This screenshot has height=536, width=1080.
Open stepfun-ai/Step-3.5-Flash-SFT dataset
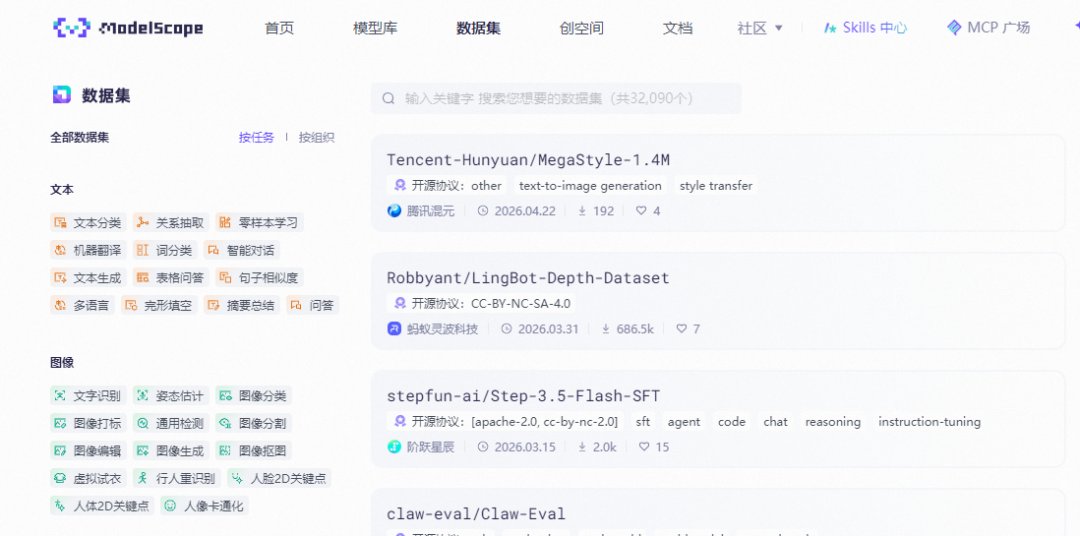(x=523, y=396)
